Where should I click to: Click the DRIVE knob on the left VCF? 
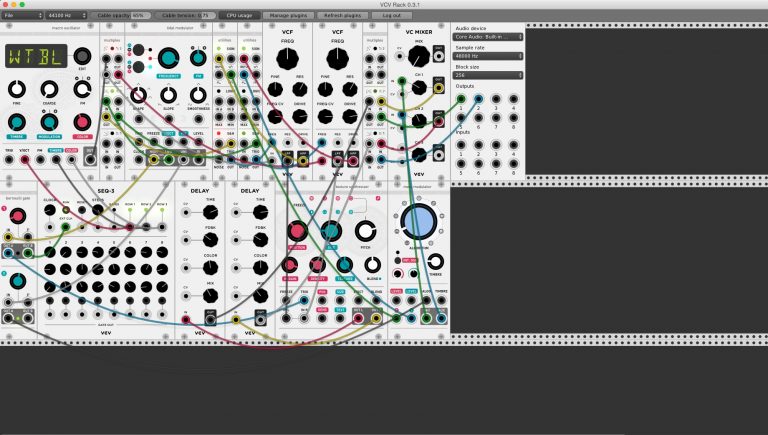(x=299, y=117)
